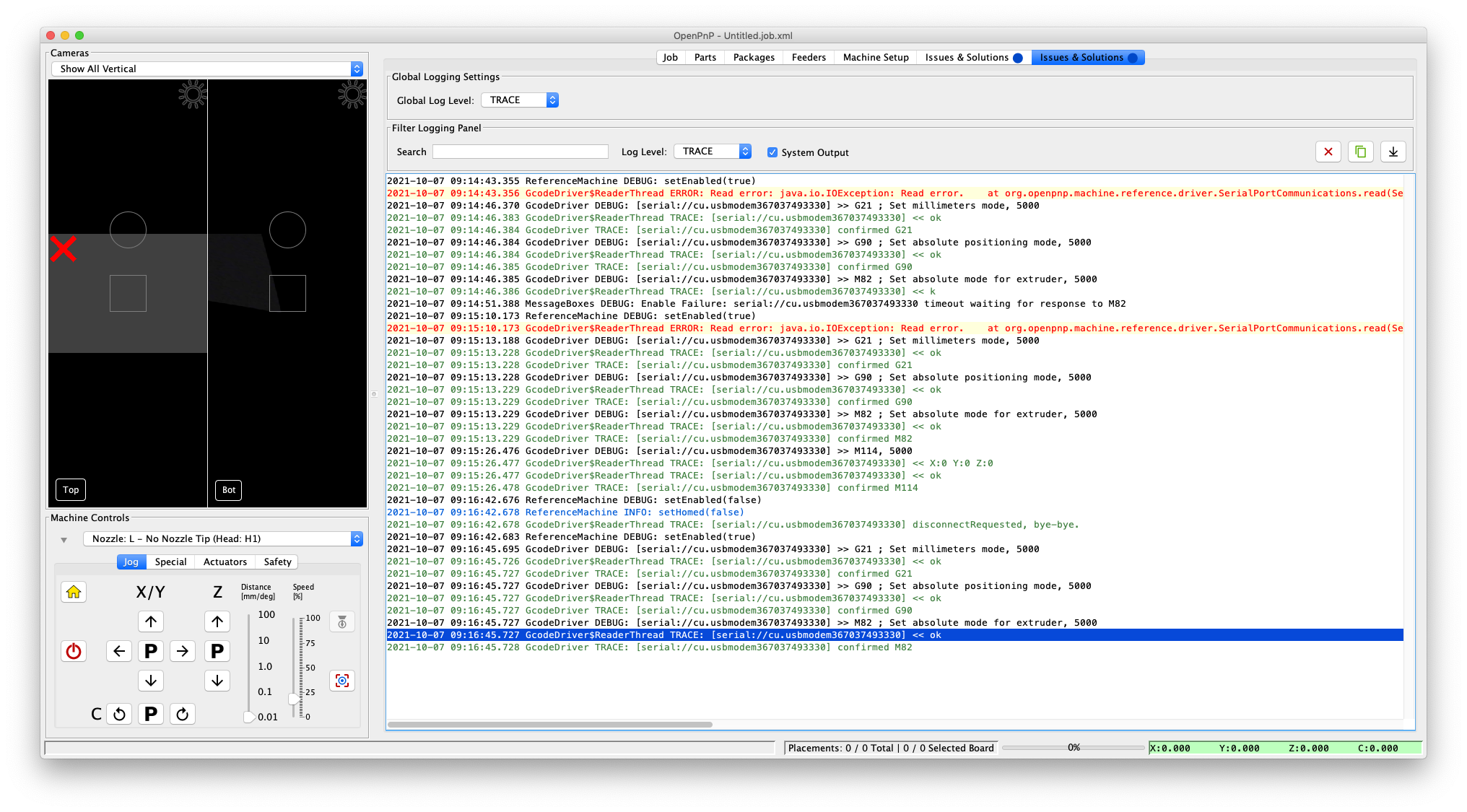
Task: Click the camera capture icon near the Speed slider
Action: tap(341, 680)
